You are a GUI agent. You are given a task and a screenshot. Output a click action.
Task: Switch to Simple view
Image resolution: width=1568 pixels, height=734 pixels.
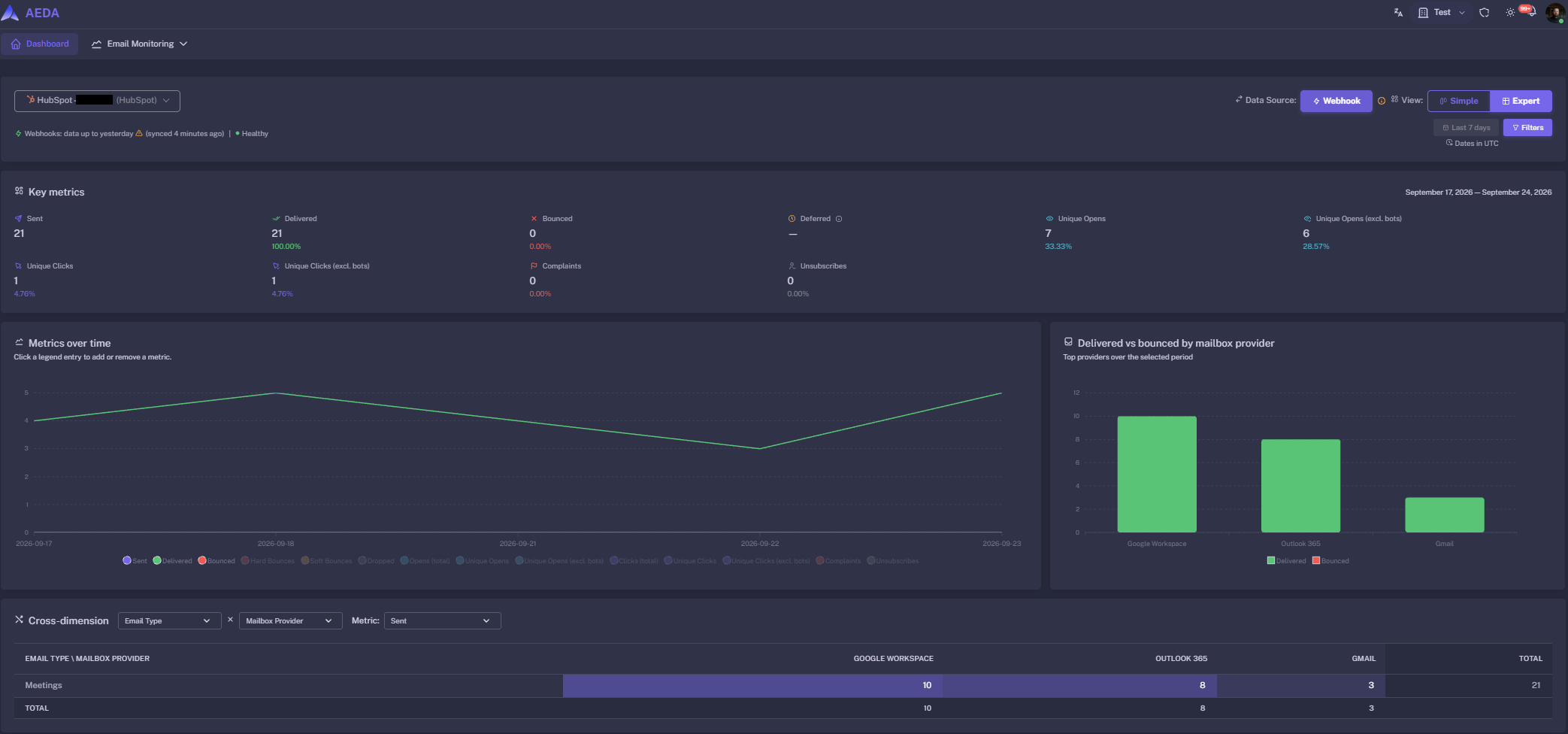click(x=1459, y=101)
